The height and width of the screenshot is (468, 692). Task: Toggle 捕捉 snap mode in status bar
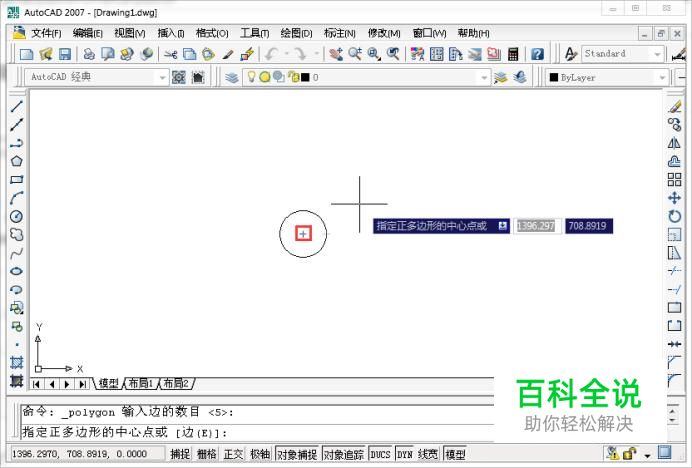point(180,454)
